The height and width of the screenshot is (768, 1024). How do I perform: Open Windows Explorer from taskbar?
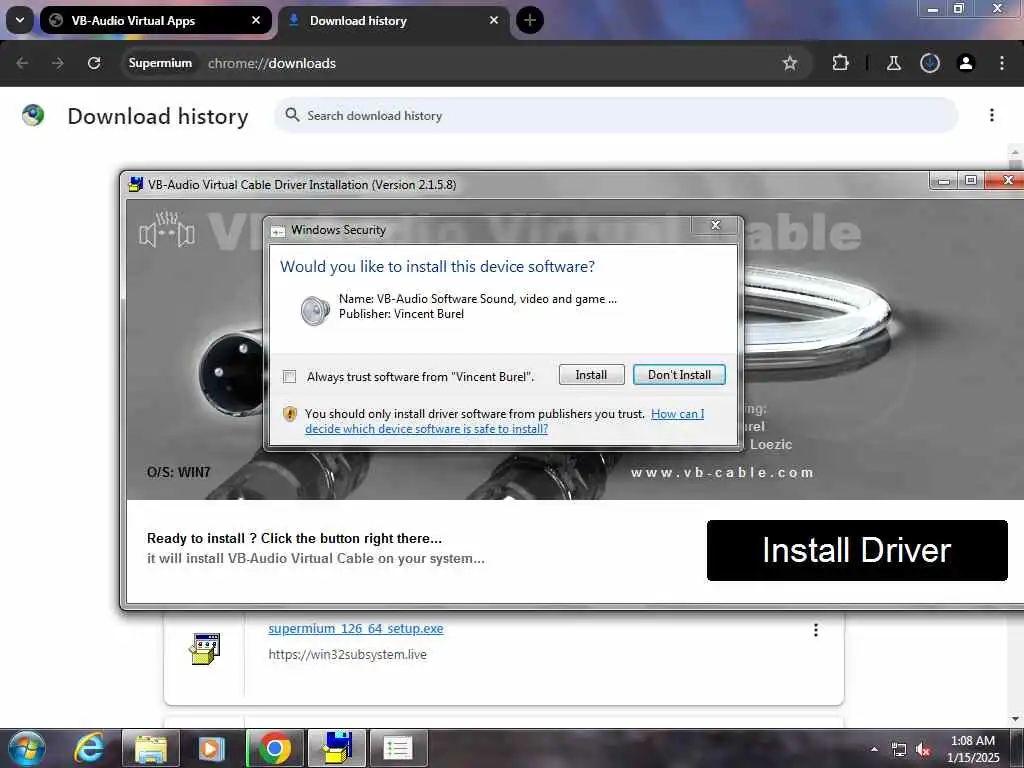[151, 748]
